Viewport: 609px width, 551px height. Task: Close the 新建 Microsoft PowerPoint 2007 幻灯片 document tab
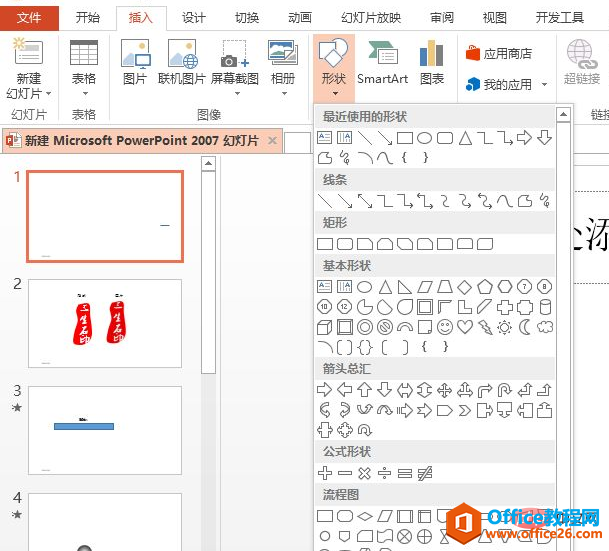coord(273,140)
